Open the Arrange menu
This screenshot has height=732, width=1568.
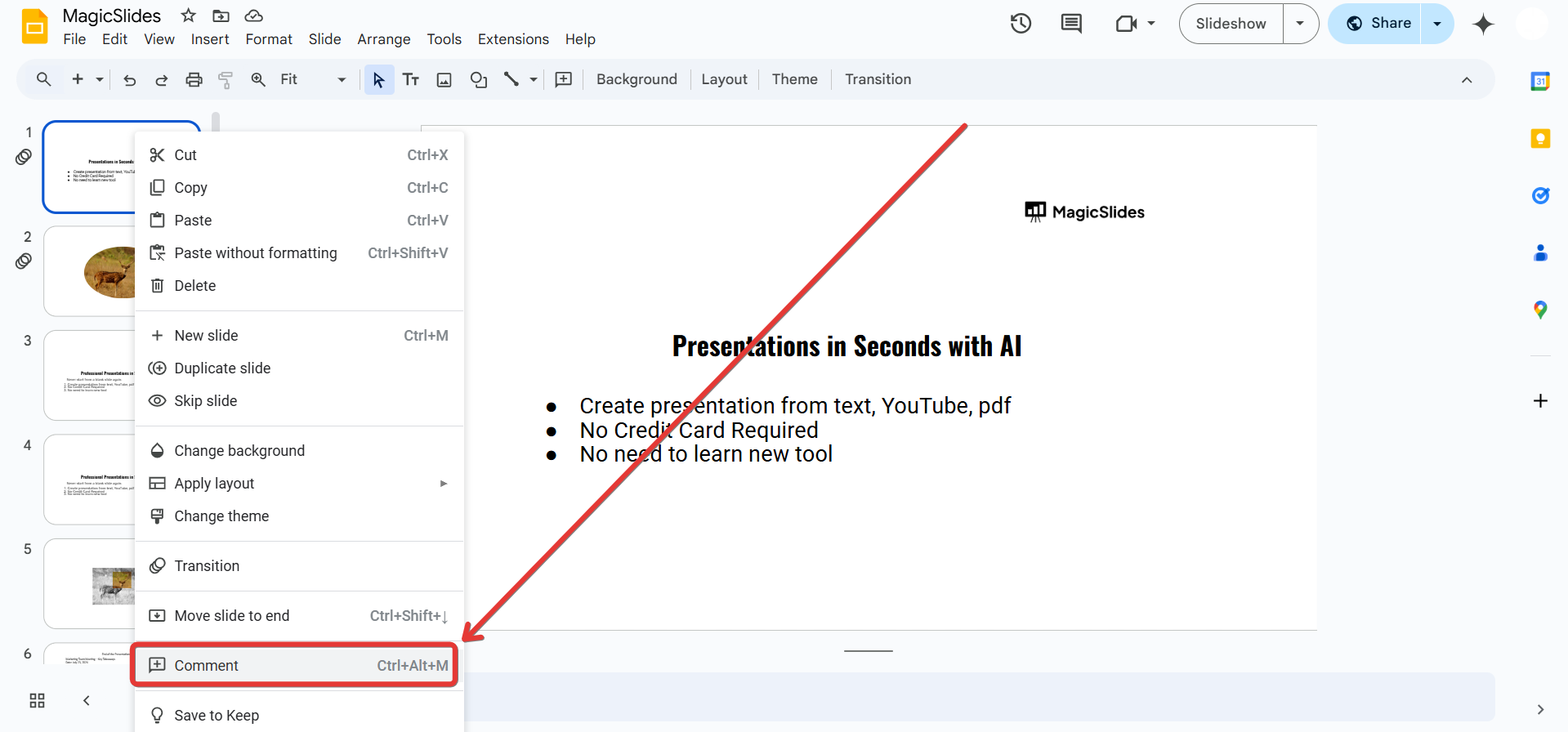[384, 39]
